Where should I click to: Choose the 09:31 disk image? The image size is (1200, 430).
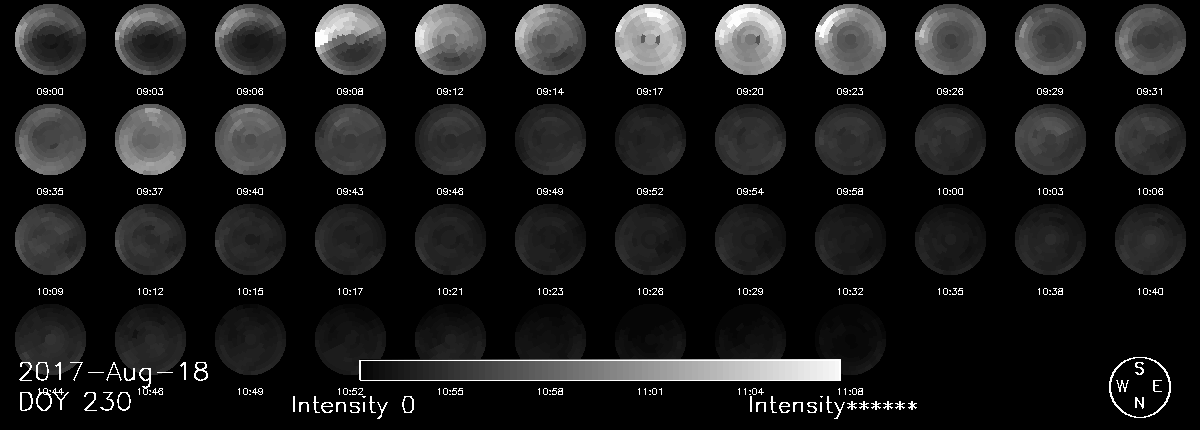1150,41
